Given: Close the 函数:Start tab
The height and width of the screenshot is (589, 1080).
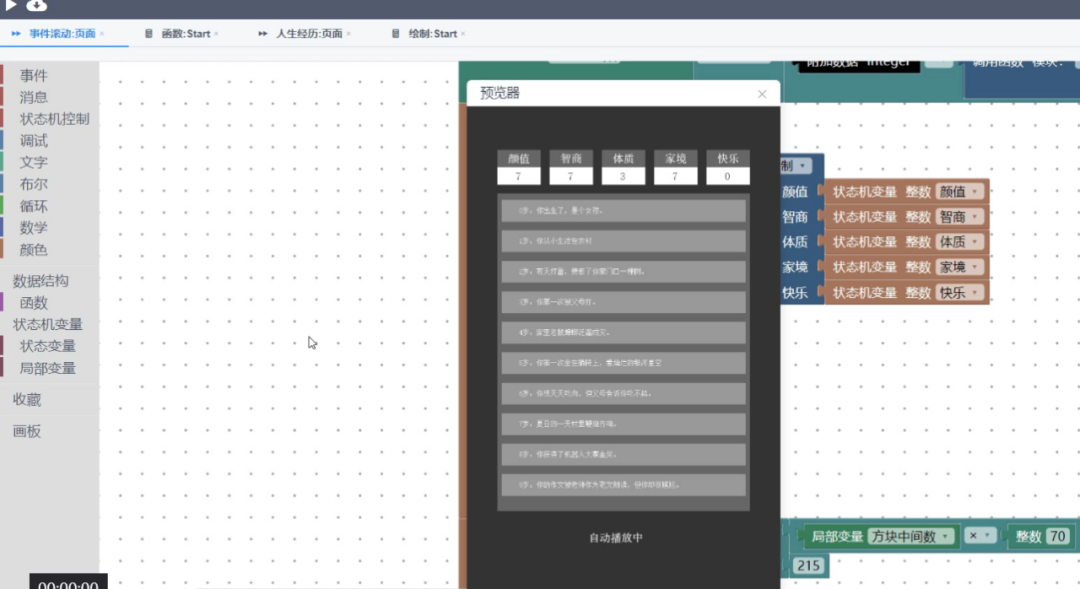Looking at the screenshot, I should 216,34.
